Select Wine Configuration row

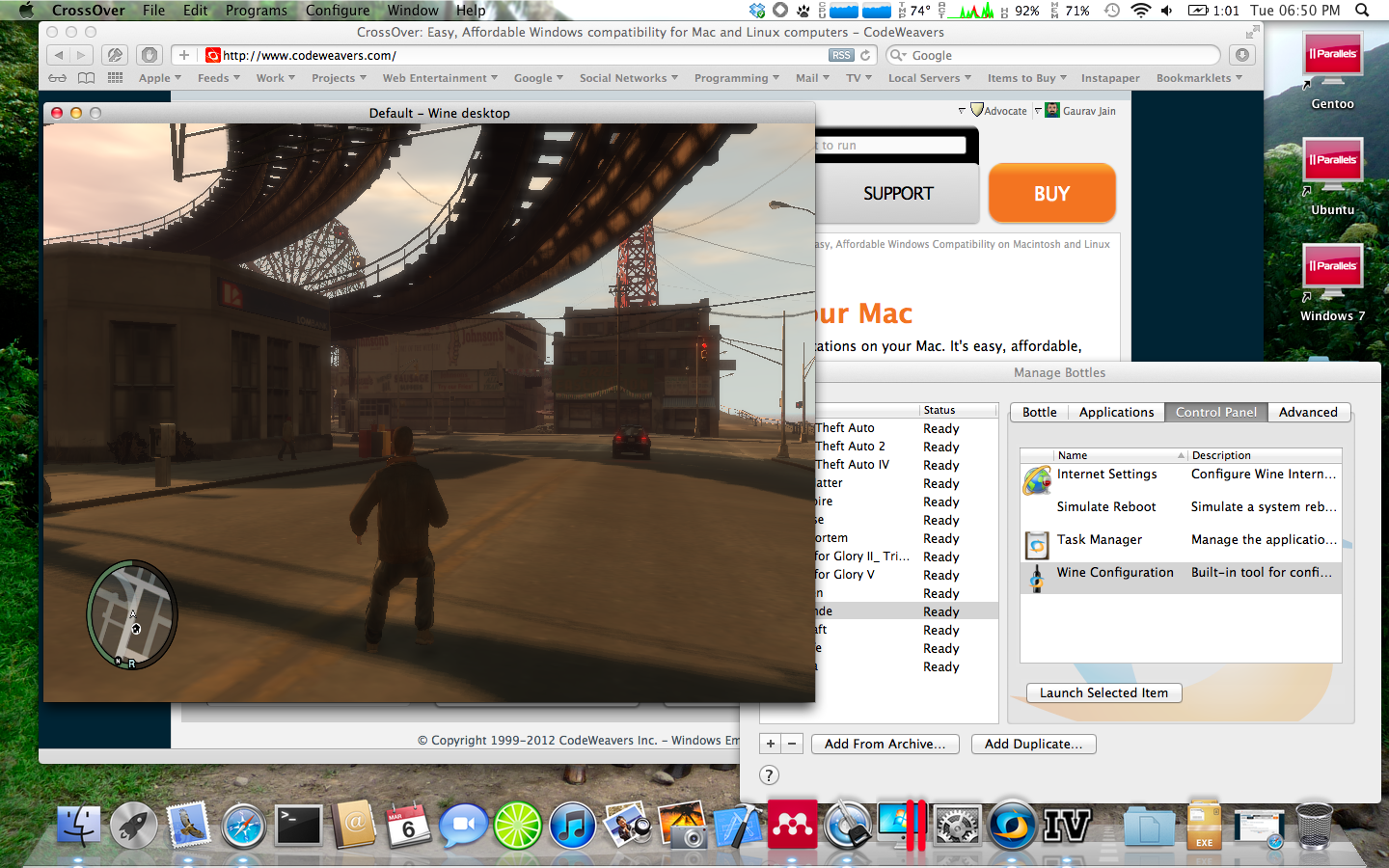pyautogui.click(x=1181, y=578)
